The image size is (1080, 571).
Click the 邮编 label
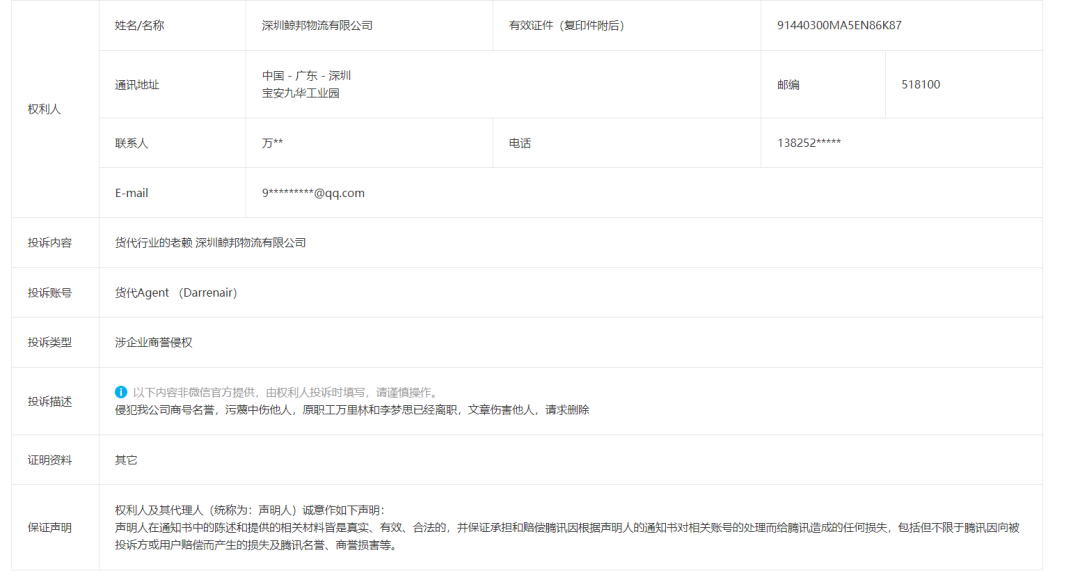pyautogui.click(x=788, y=85)
